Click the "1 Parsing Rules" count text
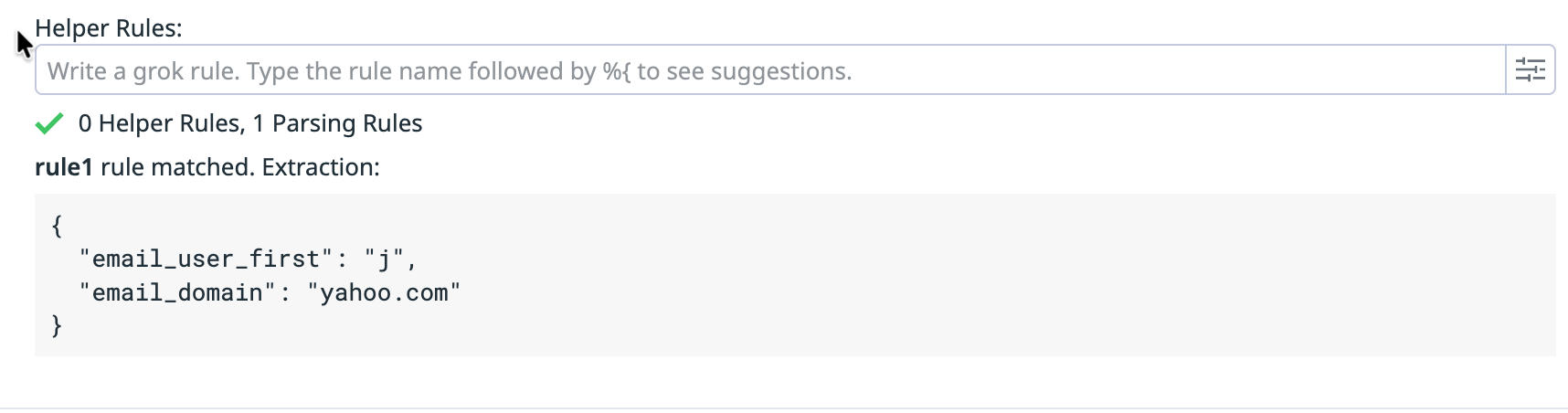Image resolution: width=1568 pixels, height=413 pixels. click(337, 123)
